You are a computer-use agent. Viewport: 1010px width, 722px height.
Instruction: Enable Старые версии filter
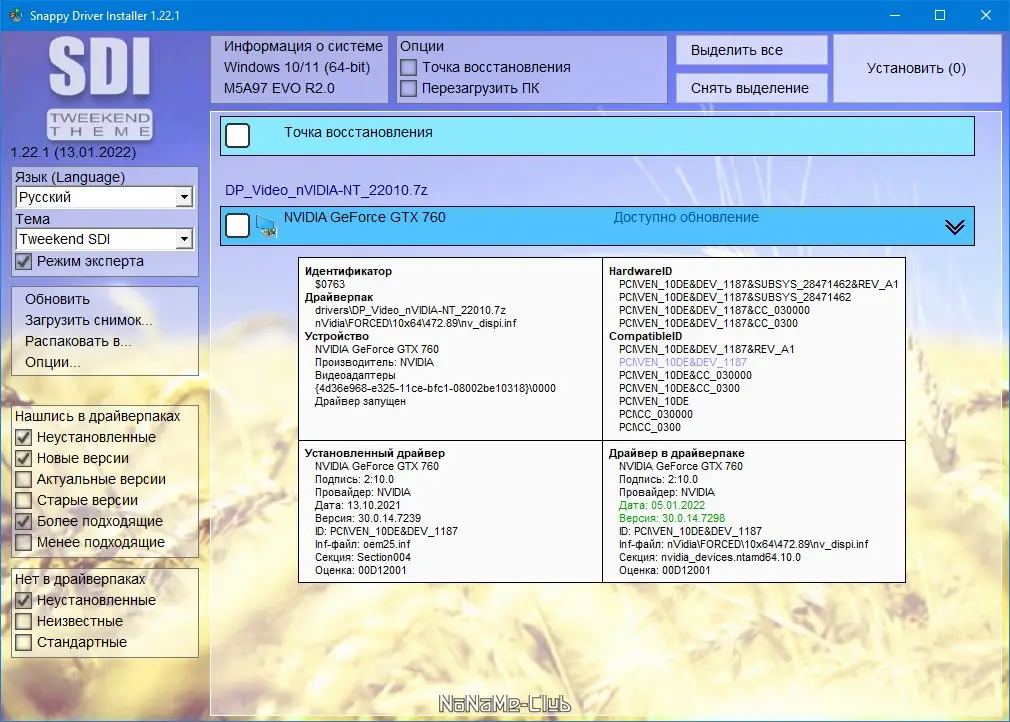[x=24, y=500]
